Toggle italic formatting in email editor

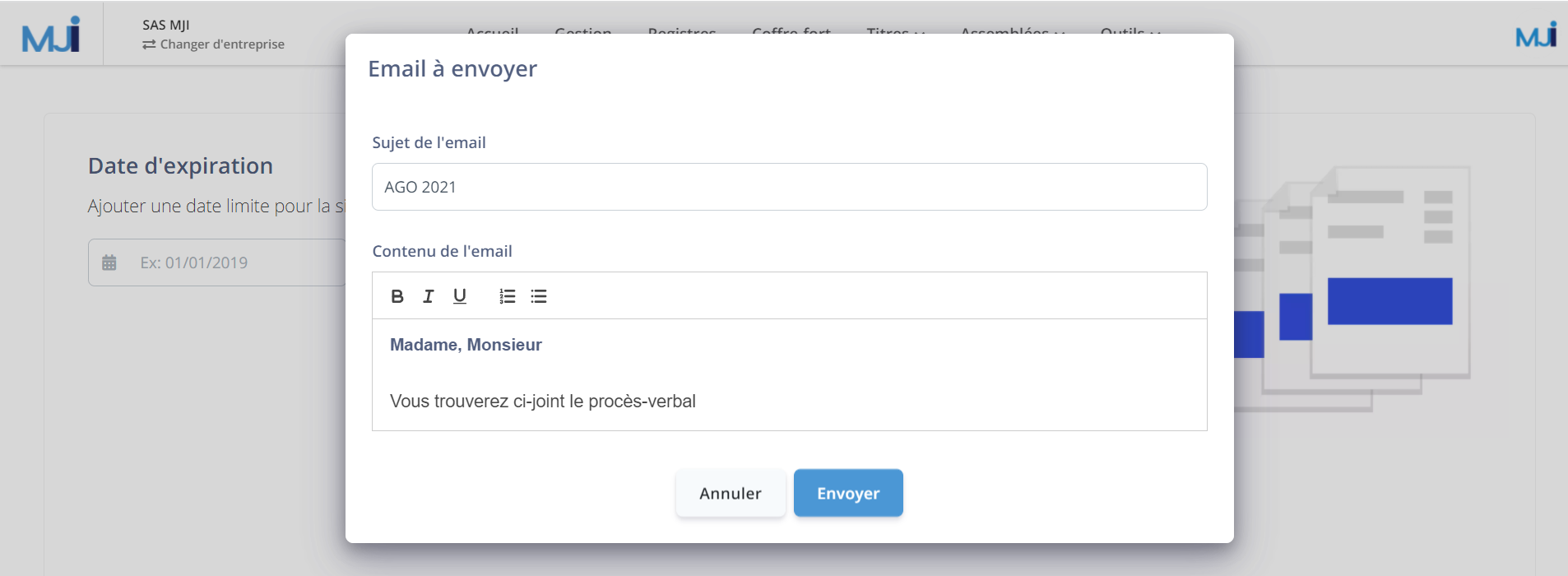429,296
